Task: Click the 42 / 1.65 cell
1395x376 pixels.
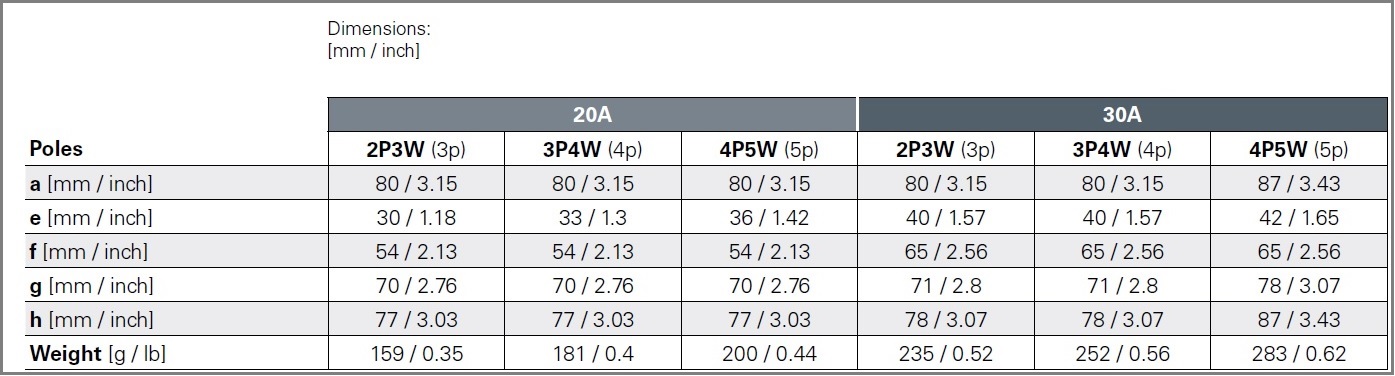Action: [1298, 217]
